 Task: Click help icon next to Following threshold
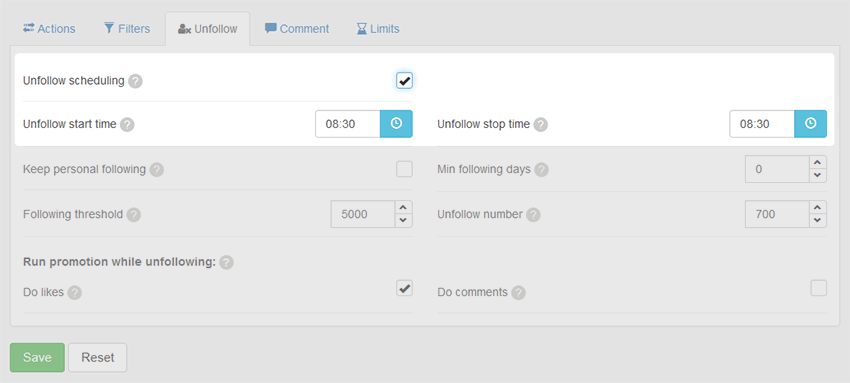tap(134, 215)
